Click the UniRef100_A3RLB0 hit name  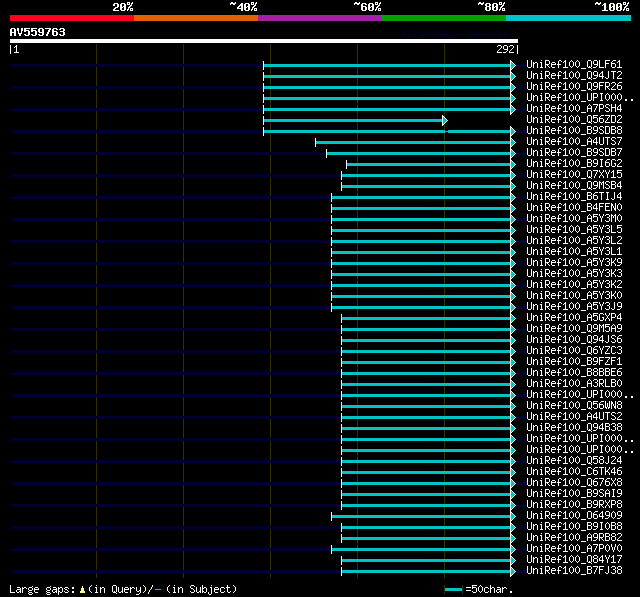(574, 384)
